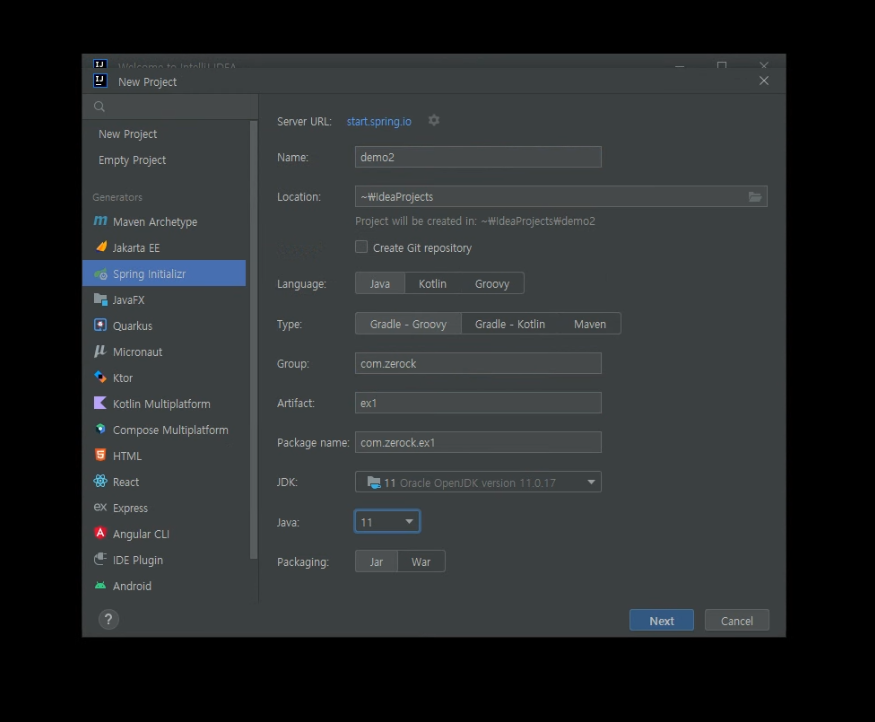Click the Micronaut mu icon
Screen dimensions: 875x722
coord(100,352)
